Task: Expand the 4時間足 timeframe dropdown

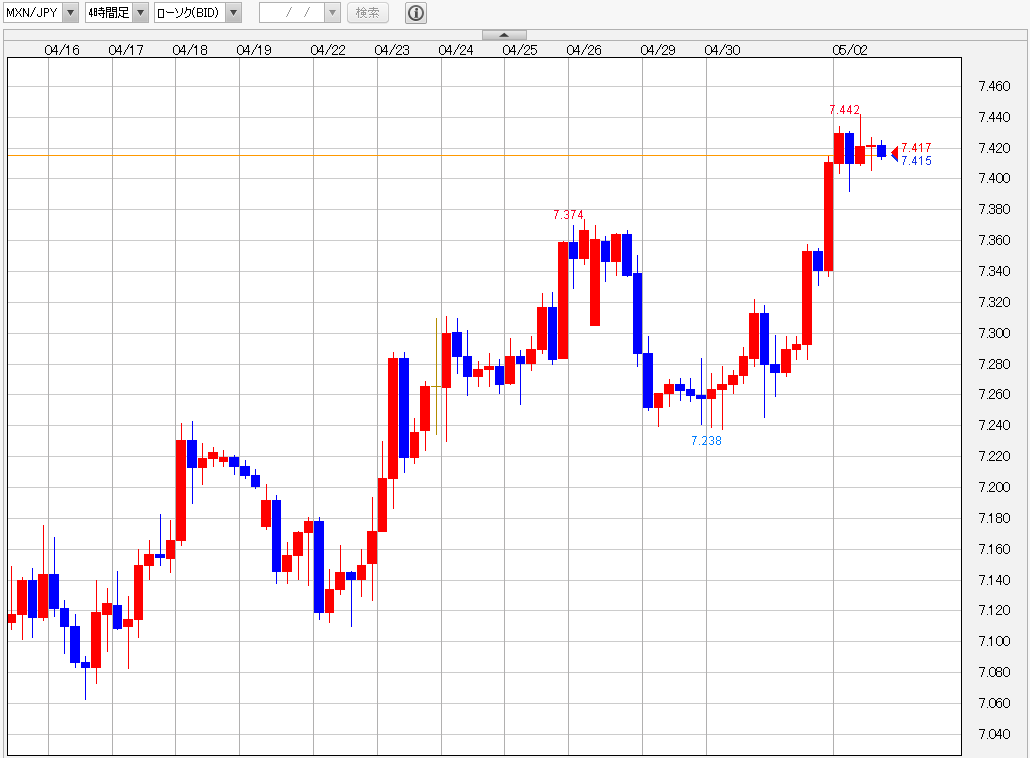Action: pyautogui.click(x=140, y=13)
